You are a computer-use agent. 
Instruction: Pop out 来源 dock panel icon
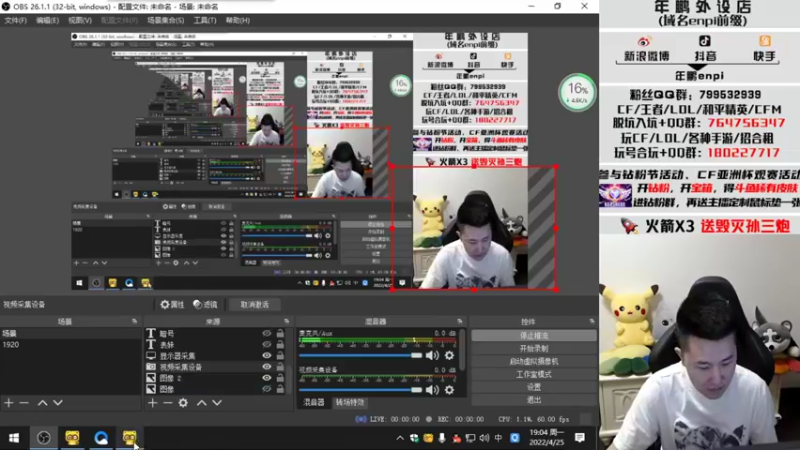coord(286,321)
